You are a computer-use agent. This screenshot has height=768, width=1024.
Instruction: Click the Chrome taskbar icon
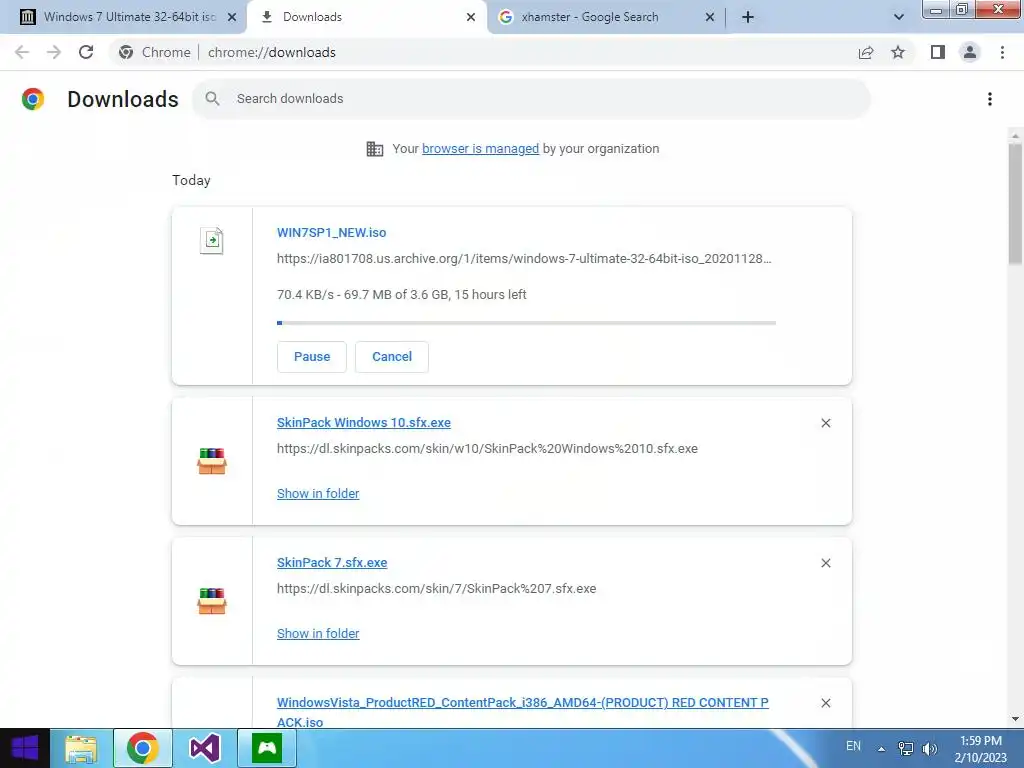143,748
